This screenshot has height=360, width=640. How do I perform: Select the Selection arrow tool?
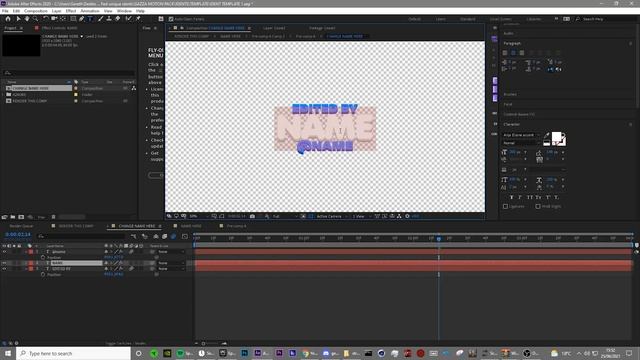[18, 19]
